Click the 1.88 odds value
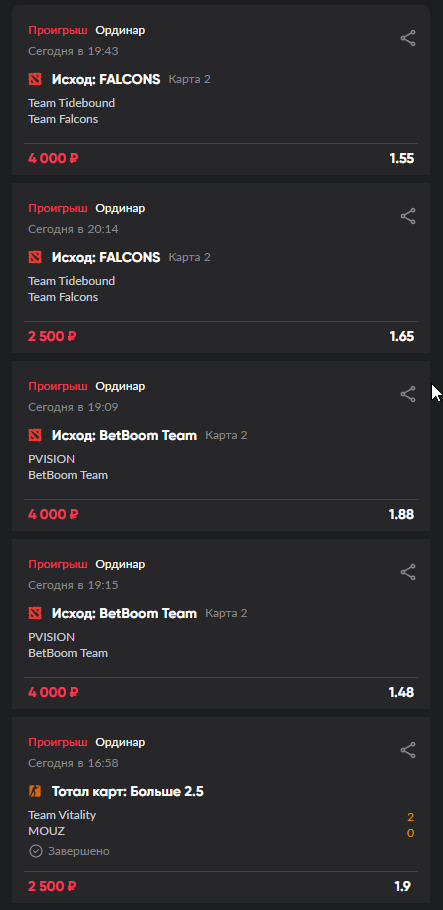 [x=402, y=515]
